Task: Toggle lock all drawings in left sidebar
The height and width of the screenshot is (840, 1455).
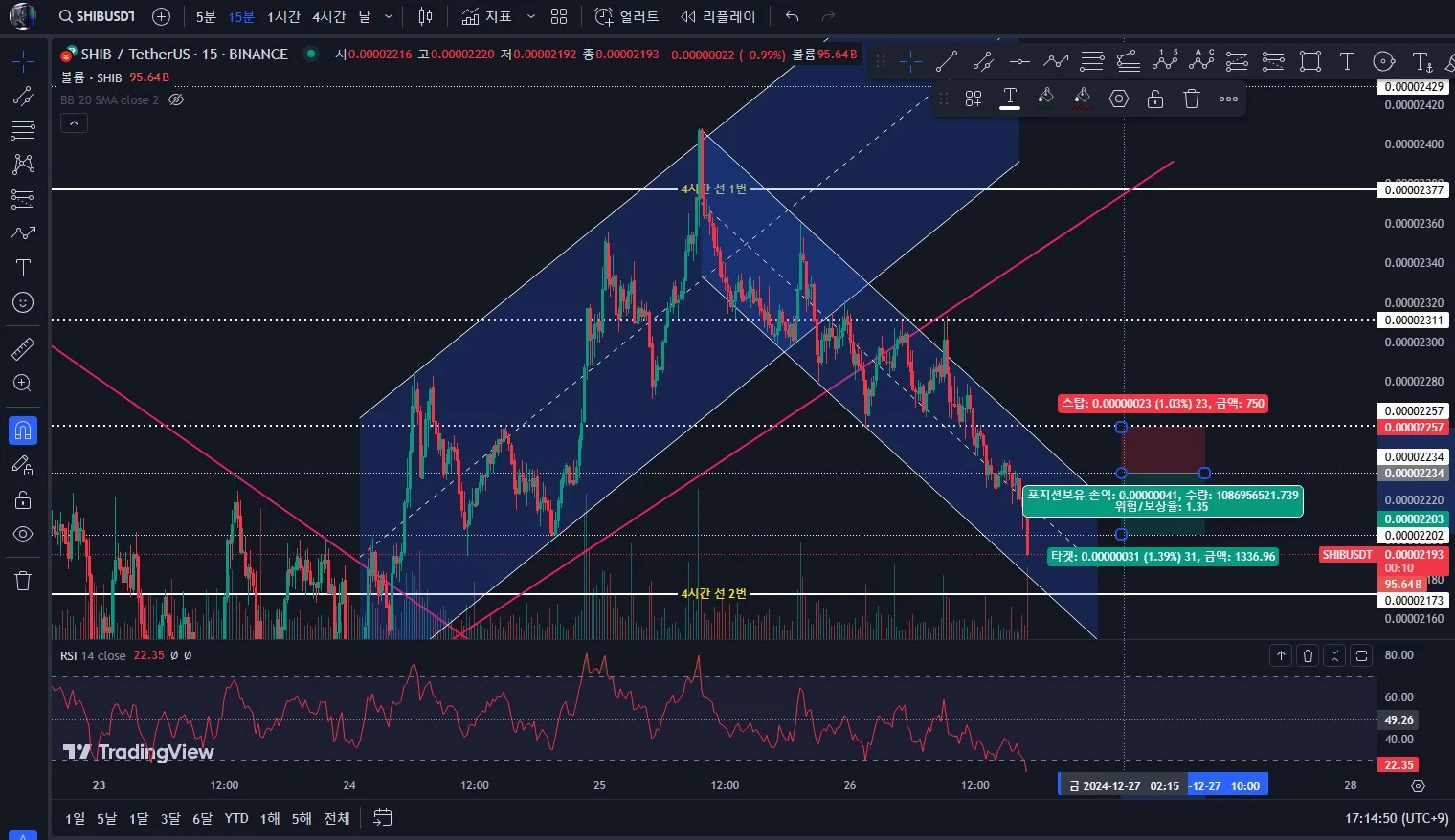Action: click(x=23, y=499)
